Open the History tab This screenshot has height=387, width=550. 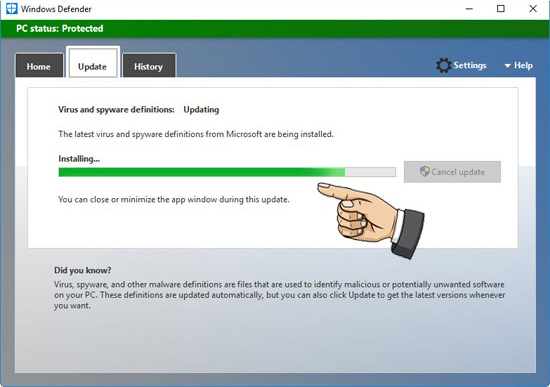[149, 66]
